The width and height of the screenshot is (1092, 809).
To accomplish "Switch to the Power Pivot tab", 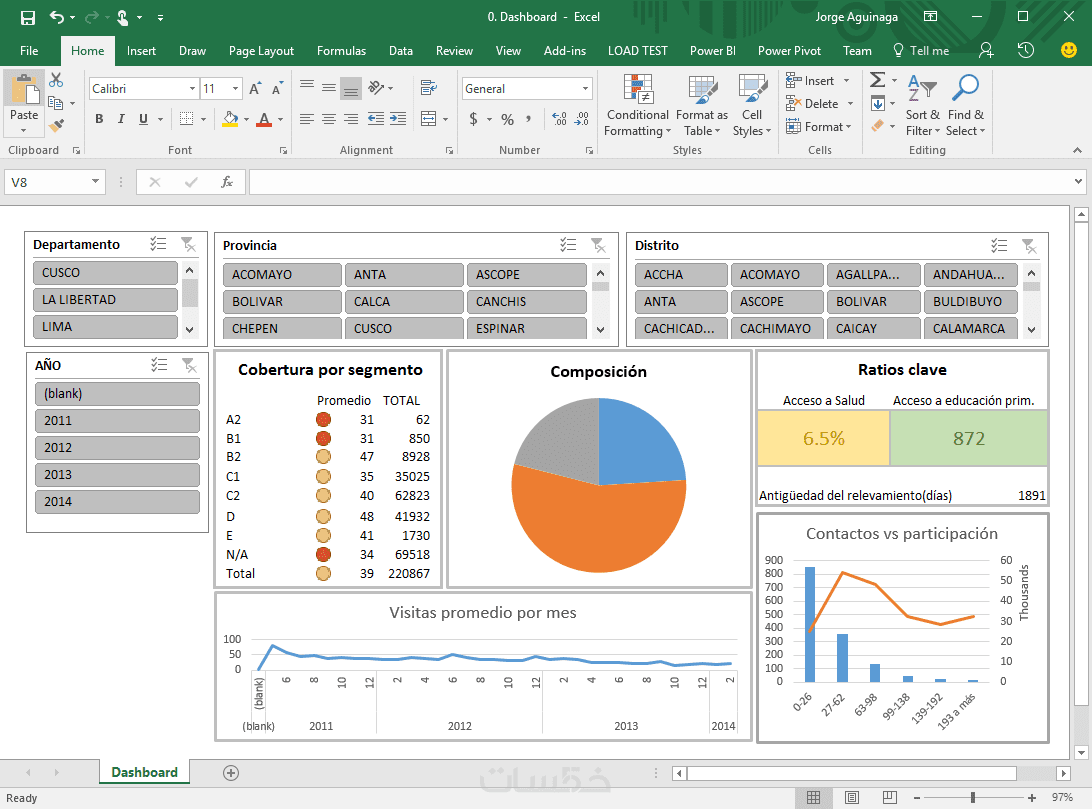I will [789, 51].
